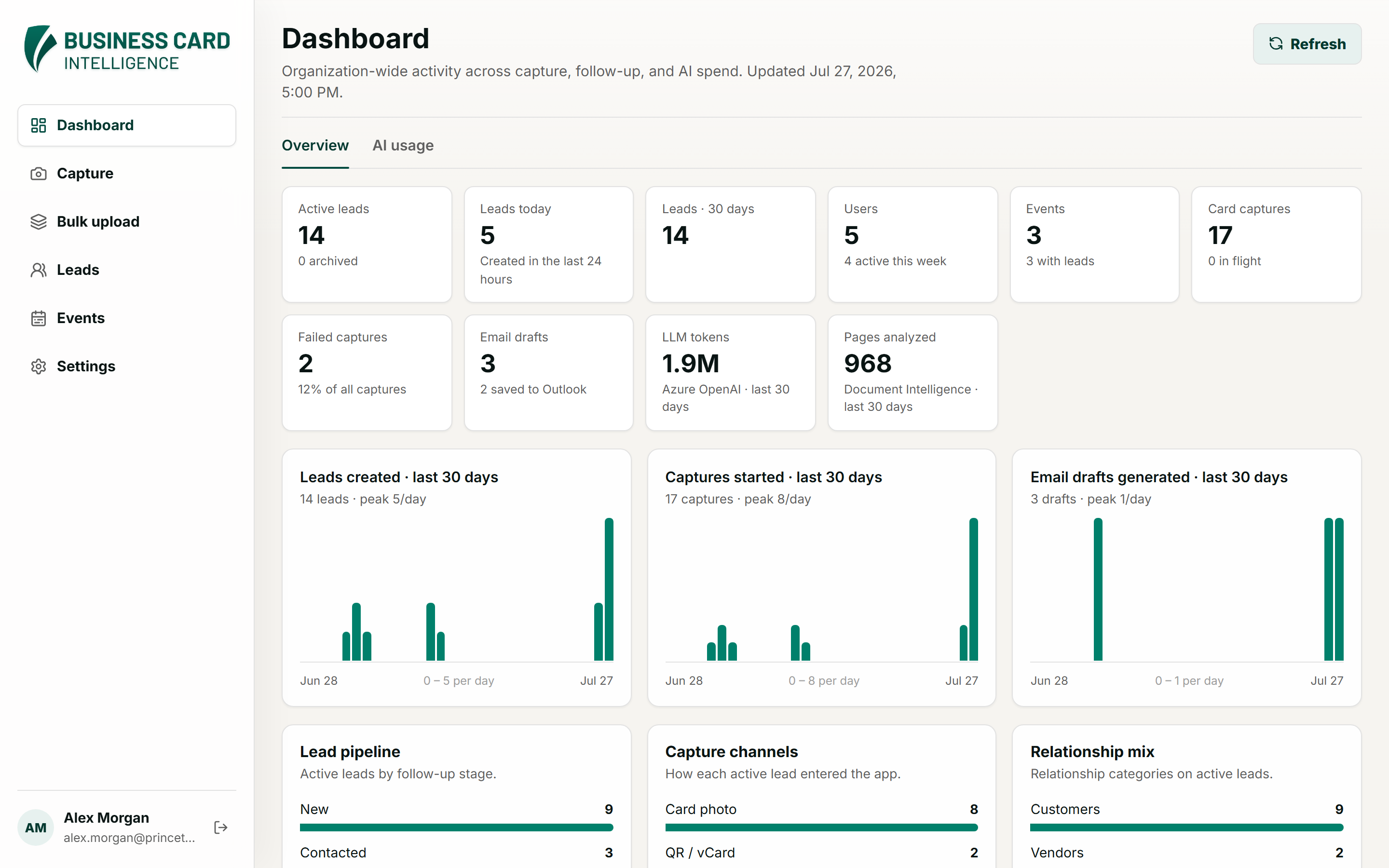Screen dimensions: 1389x868
Task: Click the 'Vendors' relationship label
Action: coord(1057,853)
